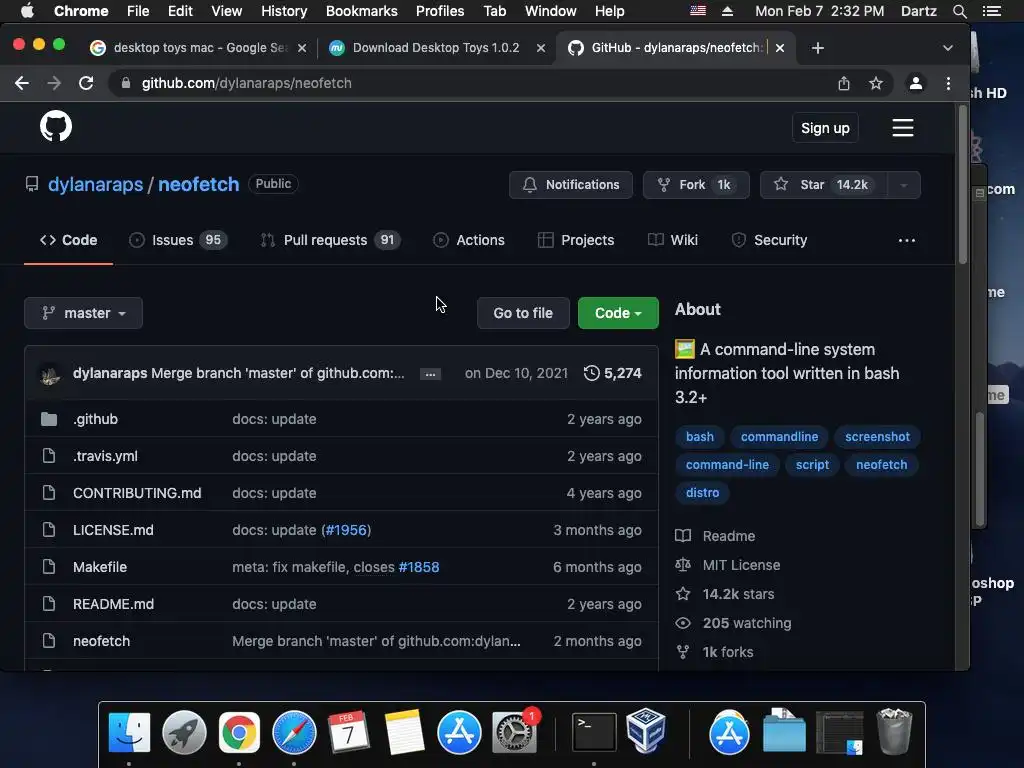Open VirtualBox from the Dock
The width and height of the screenshot is (1024, 768).
coord(645,731)
